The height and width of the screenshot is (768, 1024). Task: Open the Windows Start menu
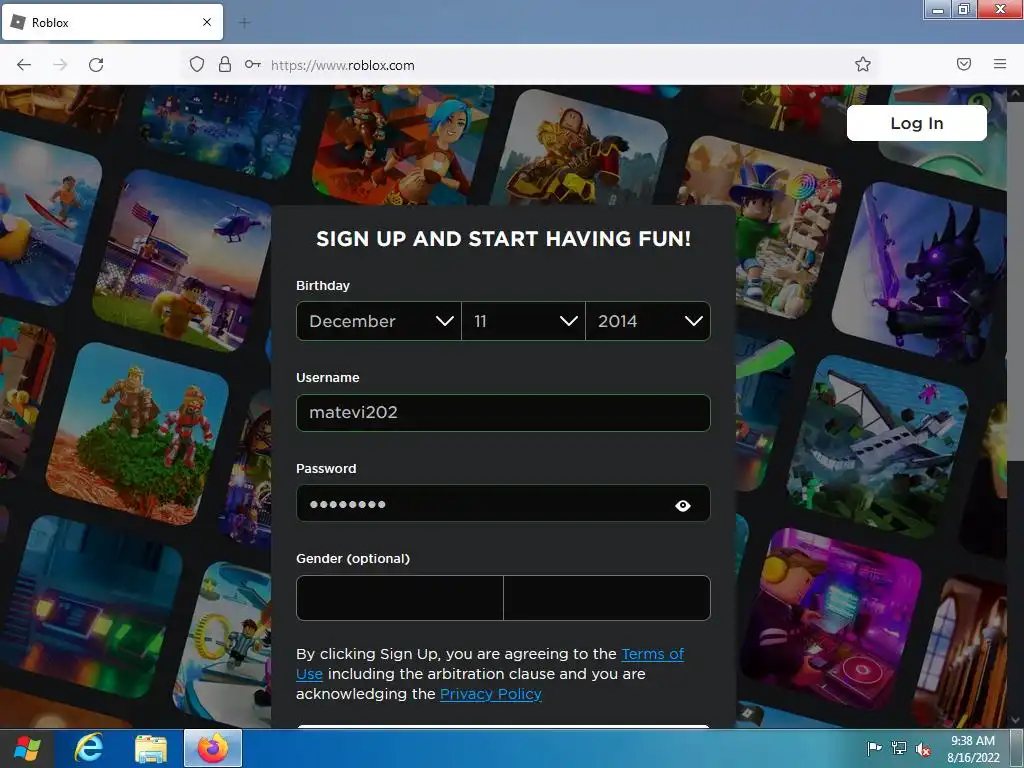tap(27, 748)
